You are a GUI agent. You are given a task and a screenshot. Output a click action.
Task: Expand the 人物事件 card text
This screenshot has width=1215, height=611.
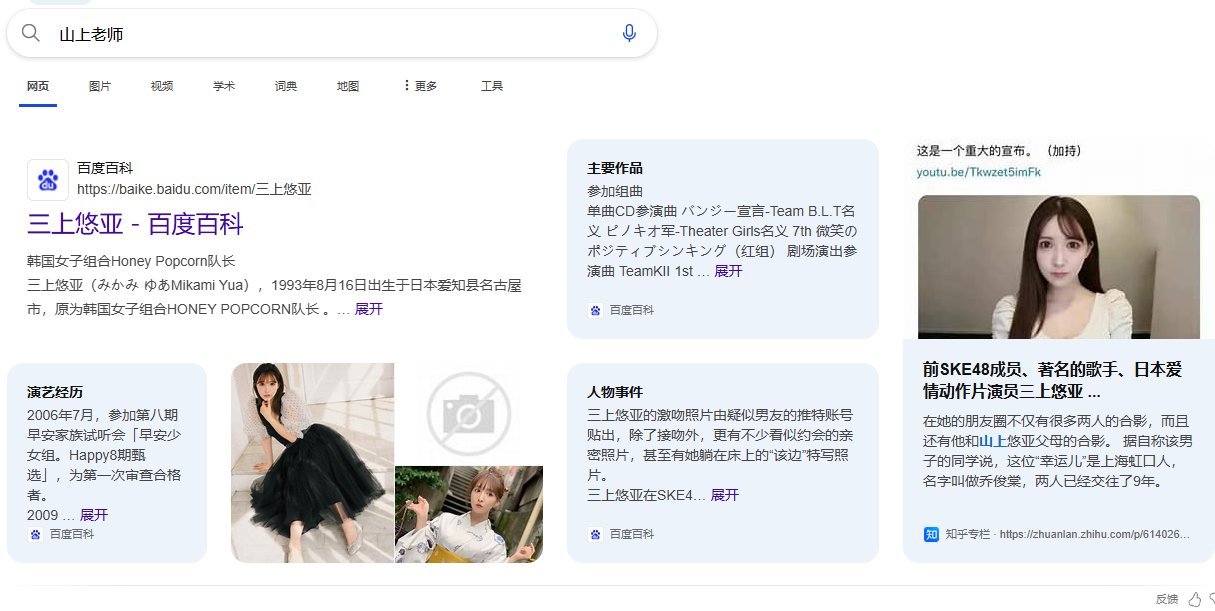pos(725,495)
